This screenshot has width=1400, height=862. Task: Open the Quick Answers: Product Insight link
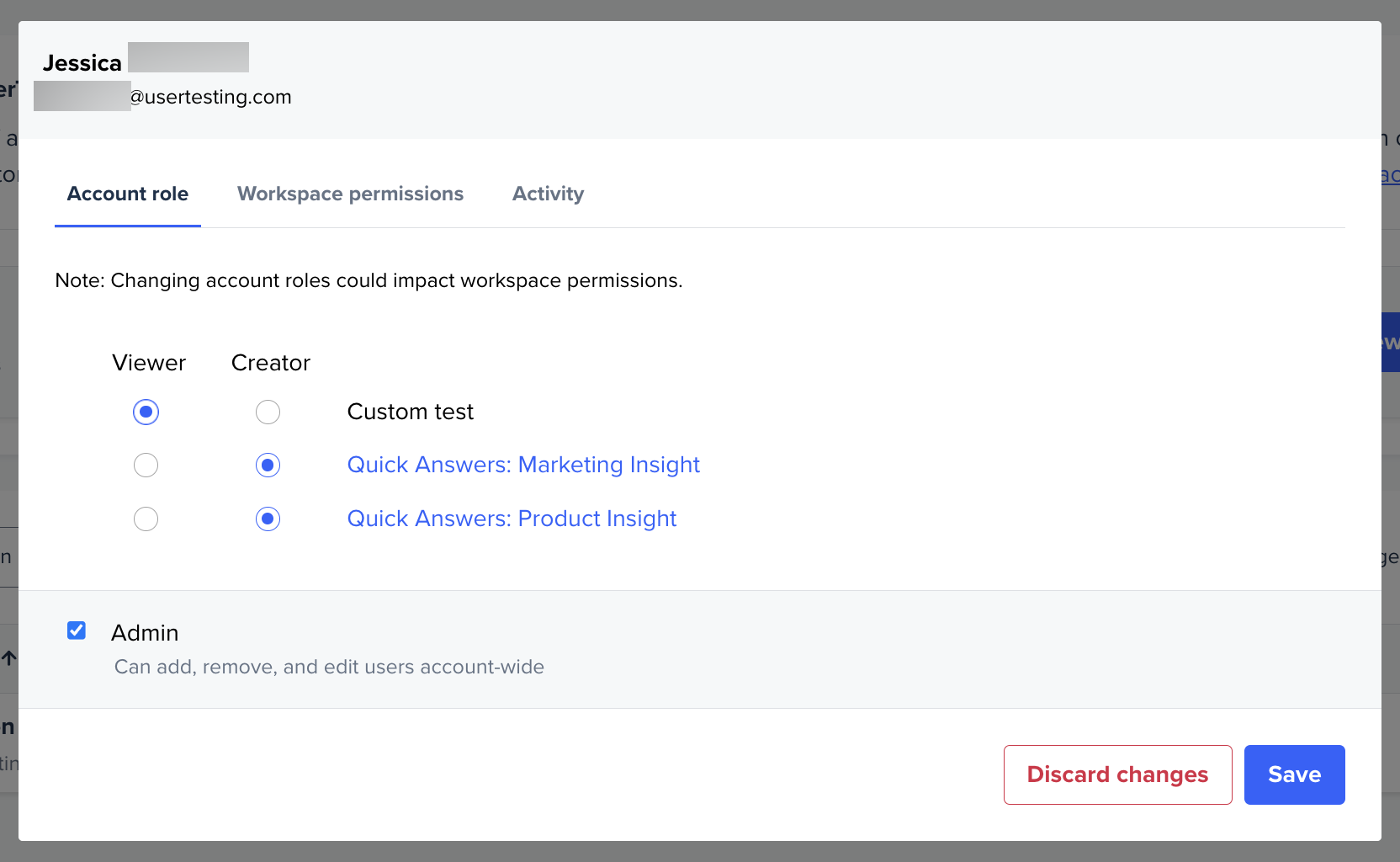[512, 518]
